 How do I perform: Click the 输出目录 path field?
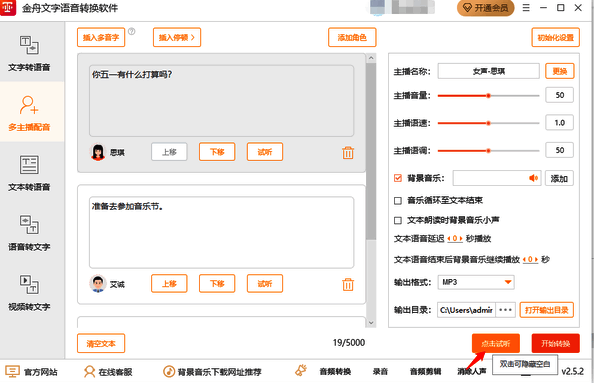tap(467, 310)
